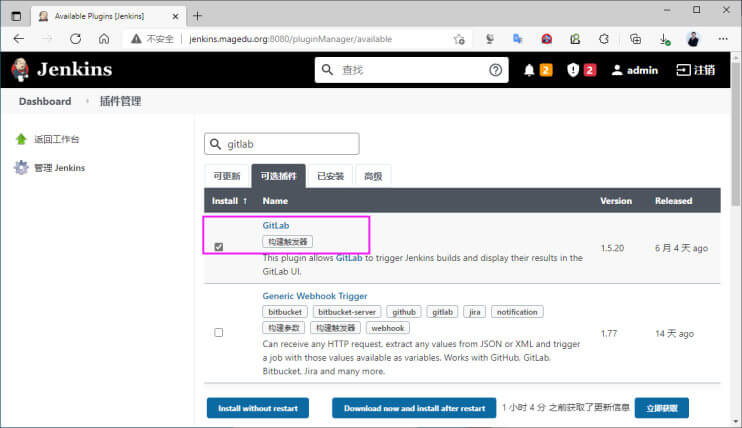Screen dimensions: 742x428
Task: Click the admin user icon
Action: (x=617, y=70)
